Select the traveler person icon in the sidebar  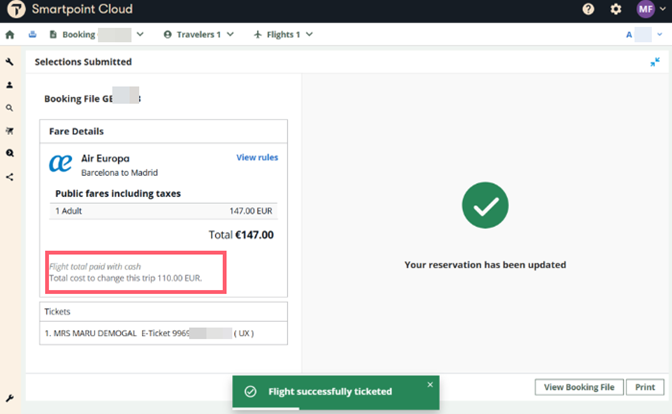point(10,85)
